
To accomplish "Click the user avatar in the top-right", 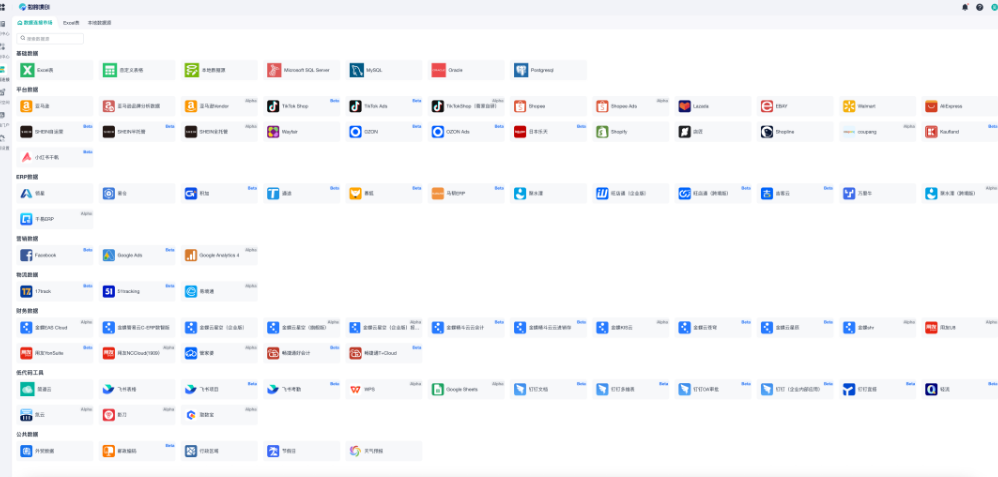I will (x=994, y=7).
